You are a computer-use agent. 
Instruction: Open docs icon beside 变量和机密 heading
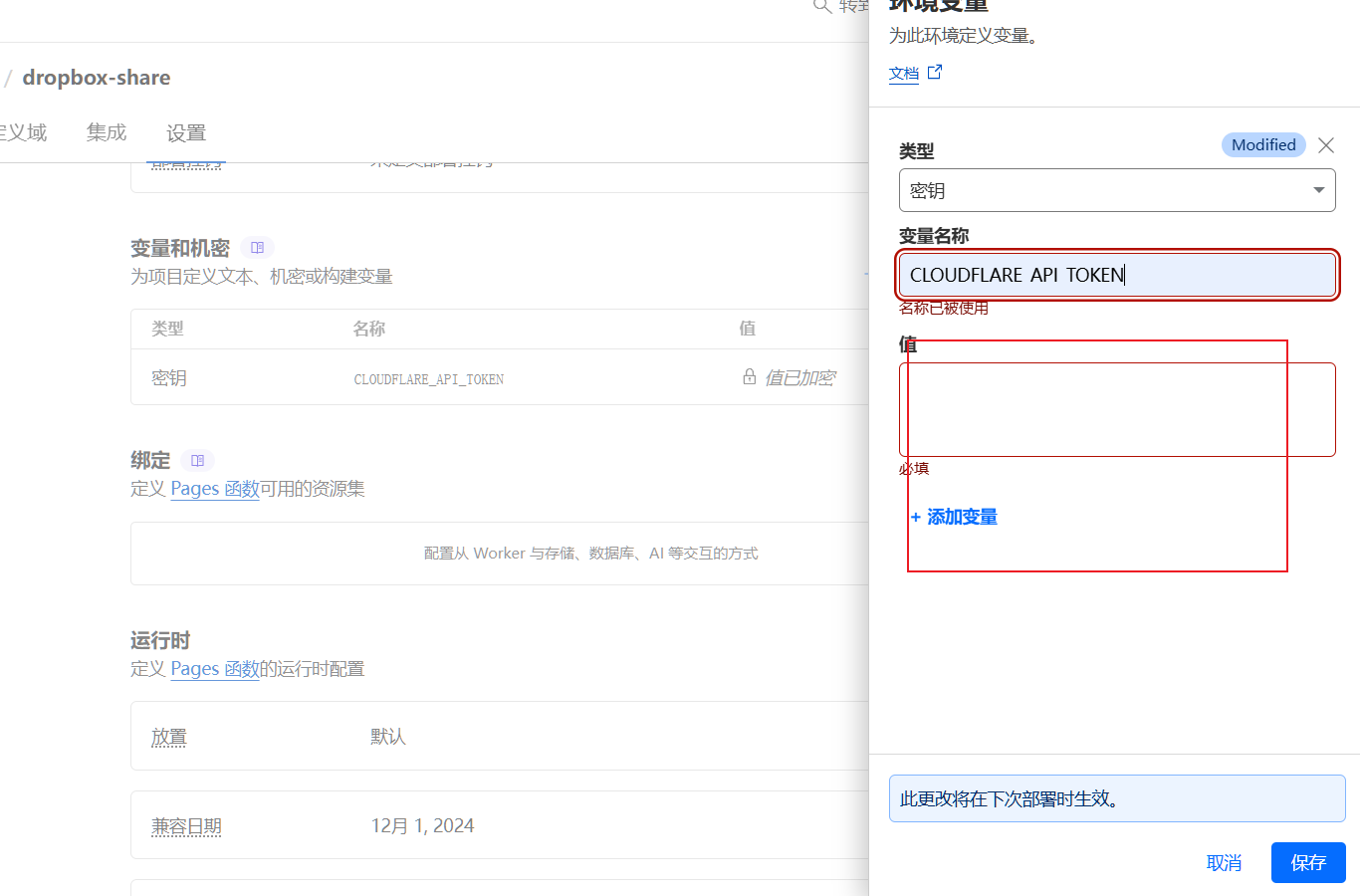257,248
